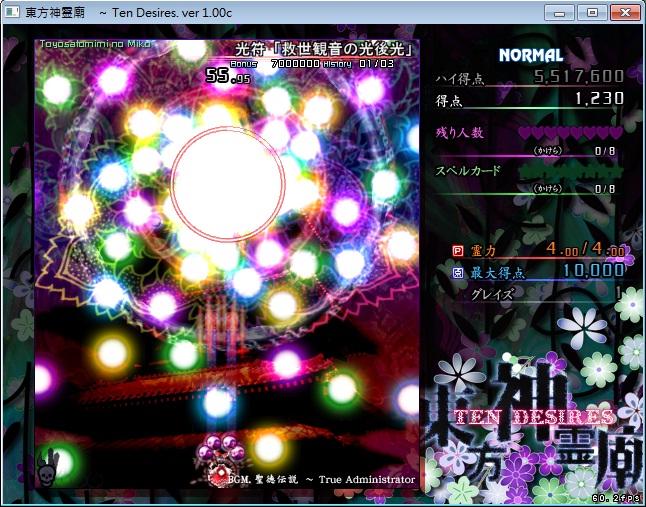Click the spell timer 55.05
The width and height of the screenshot is (646, 507).
click(x=228, y=75)
